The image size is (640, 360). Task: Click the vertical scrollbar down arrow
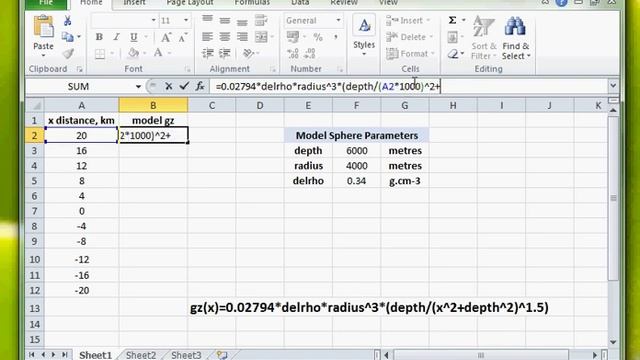click(x=613, y=342)
